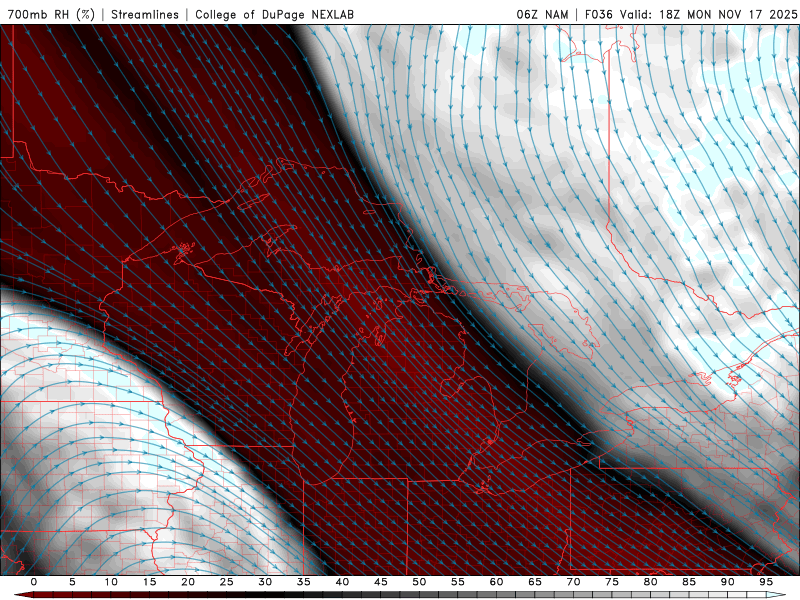Click the "700mb RH (%)" title text
This screenshot has width=800, height=600.
click(51, 14)
